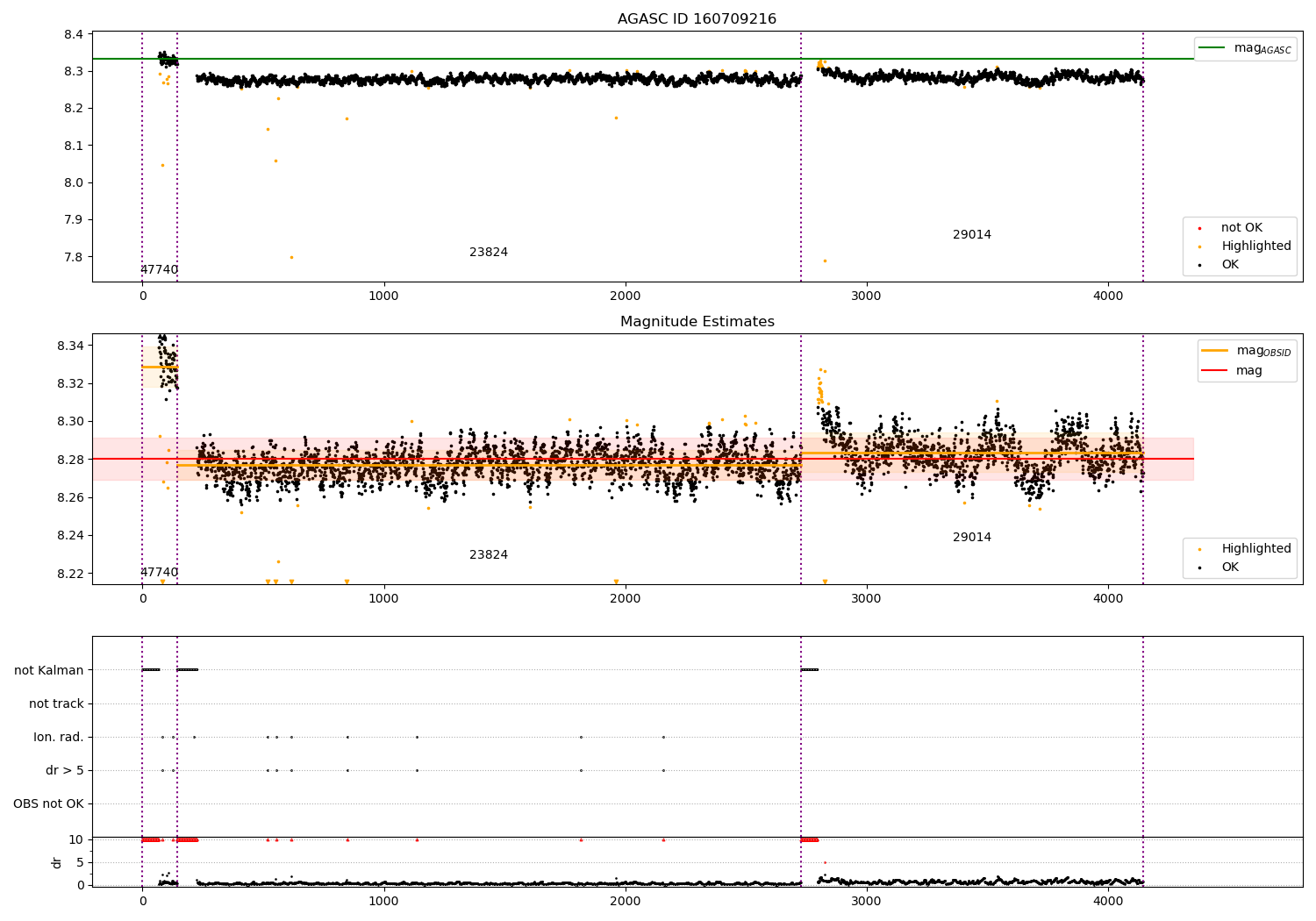
Task: Click the OBS not OK axis label
Action: tap(49, 804)
